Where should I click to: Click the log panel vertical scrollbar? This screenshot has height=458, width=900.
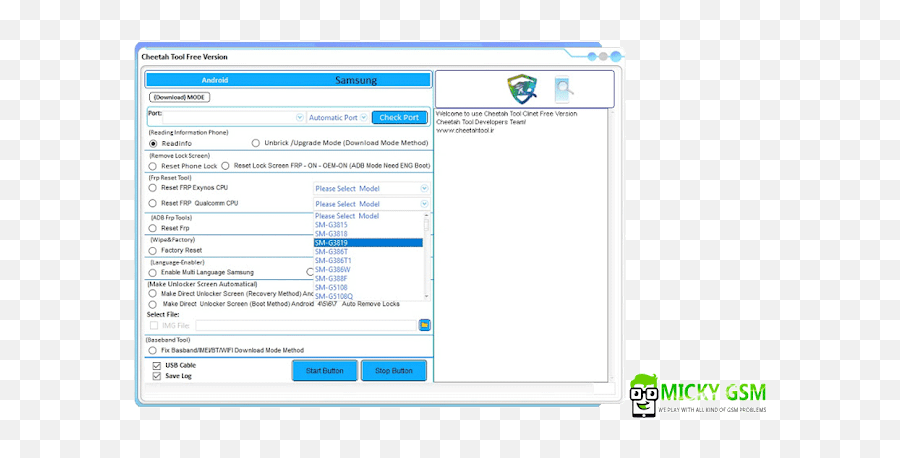click(611, 245)
